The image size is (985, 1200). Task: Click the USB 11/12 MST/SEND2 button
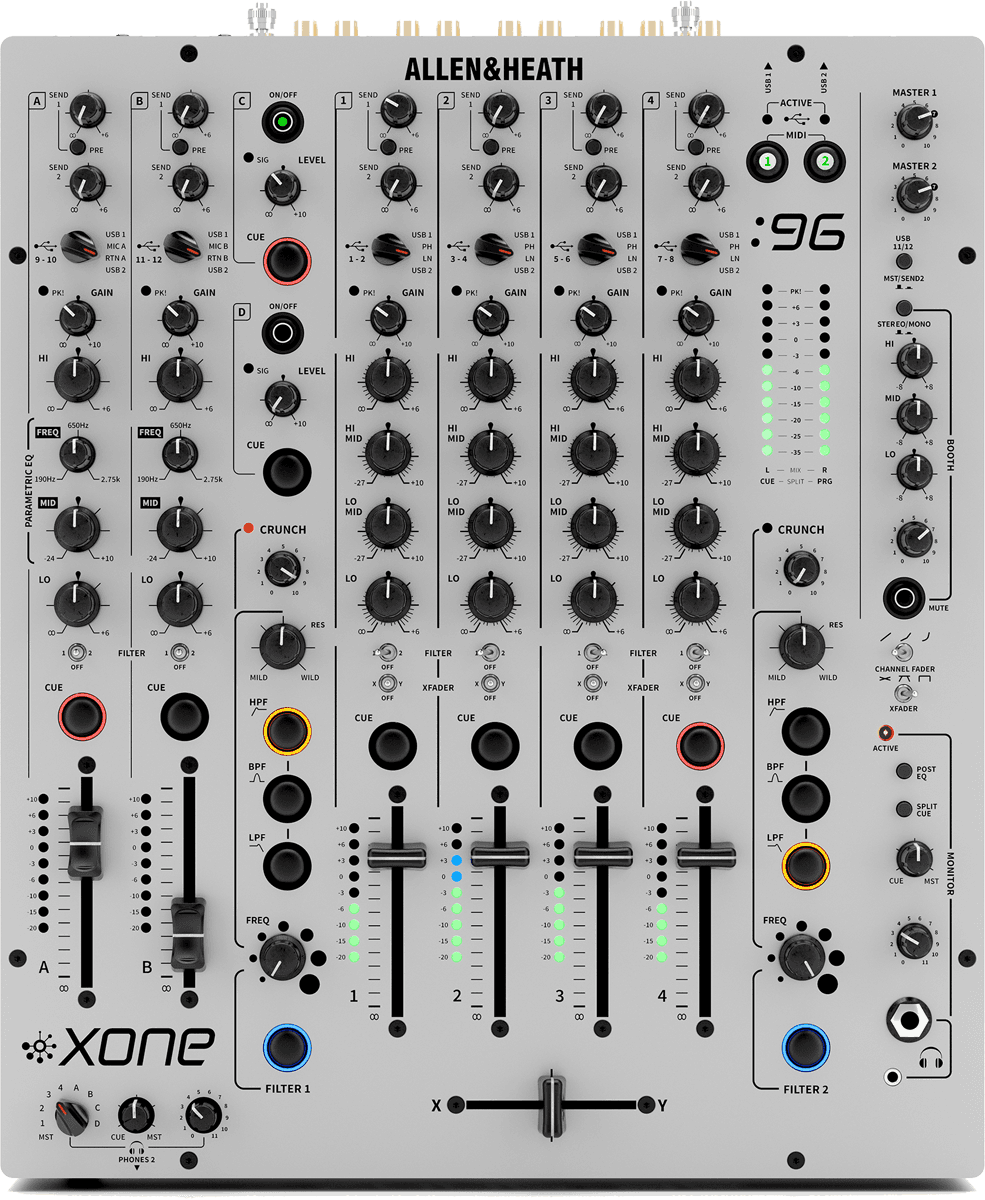pyautogui.click(x=903, y=261)
